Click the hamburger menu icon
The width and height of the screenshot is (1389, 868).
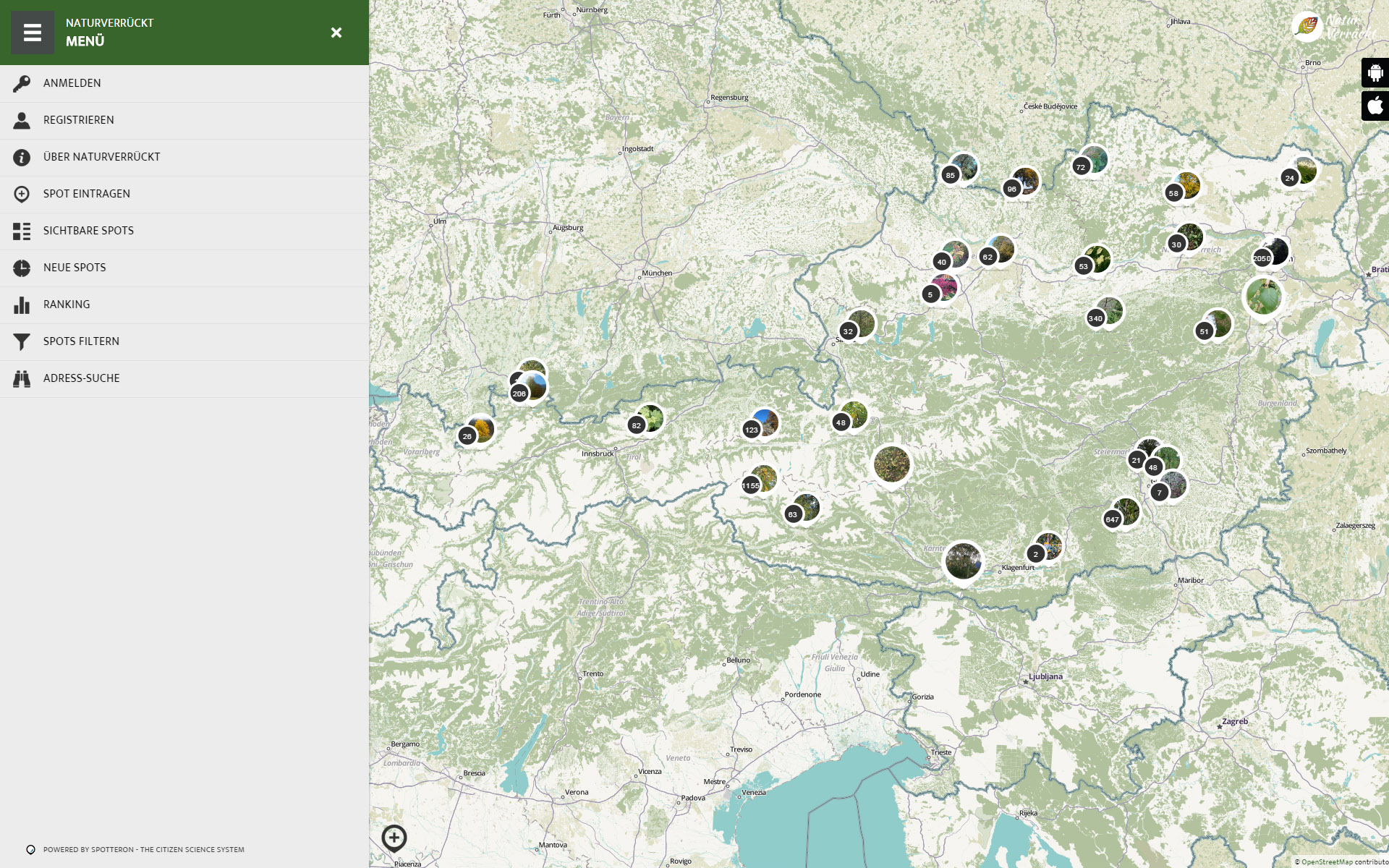point(32,33)
